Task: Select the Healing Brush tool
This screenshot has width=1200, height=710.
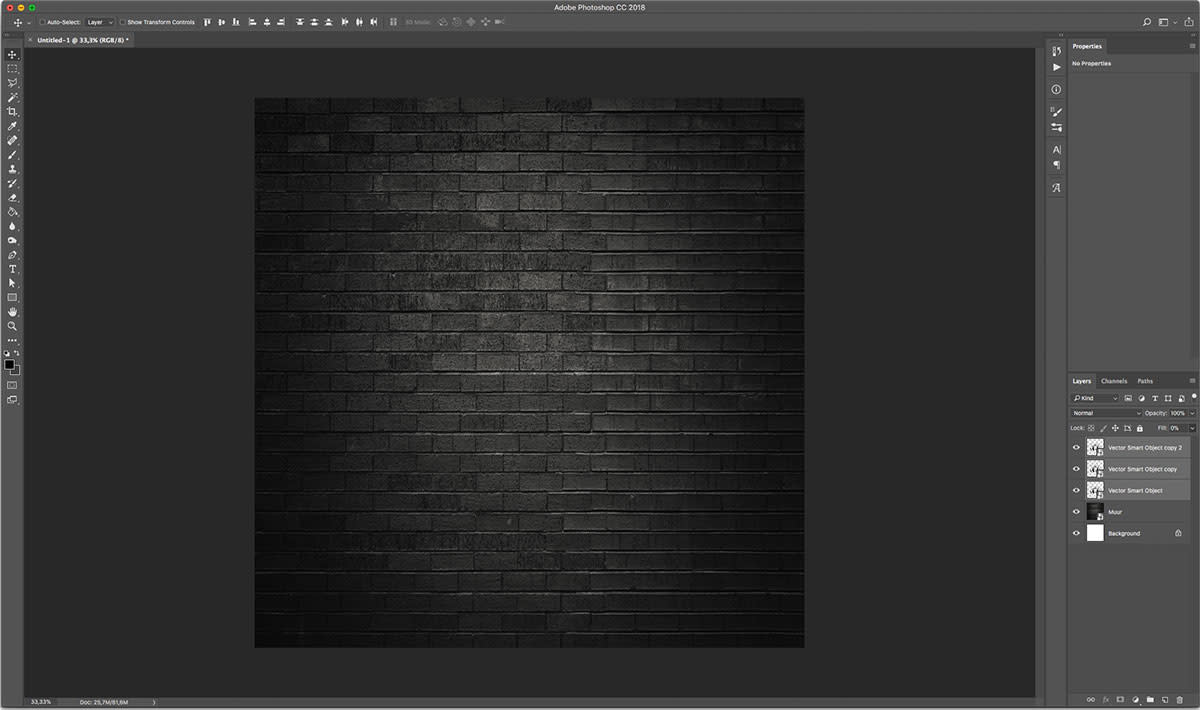Action: pos(13,141)
